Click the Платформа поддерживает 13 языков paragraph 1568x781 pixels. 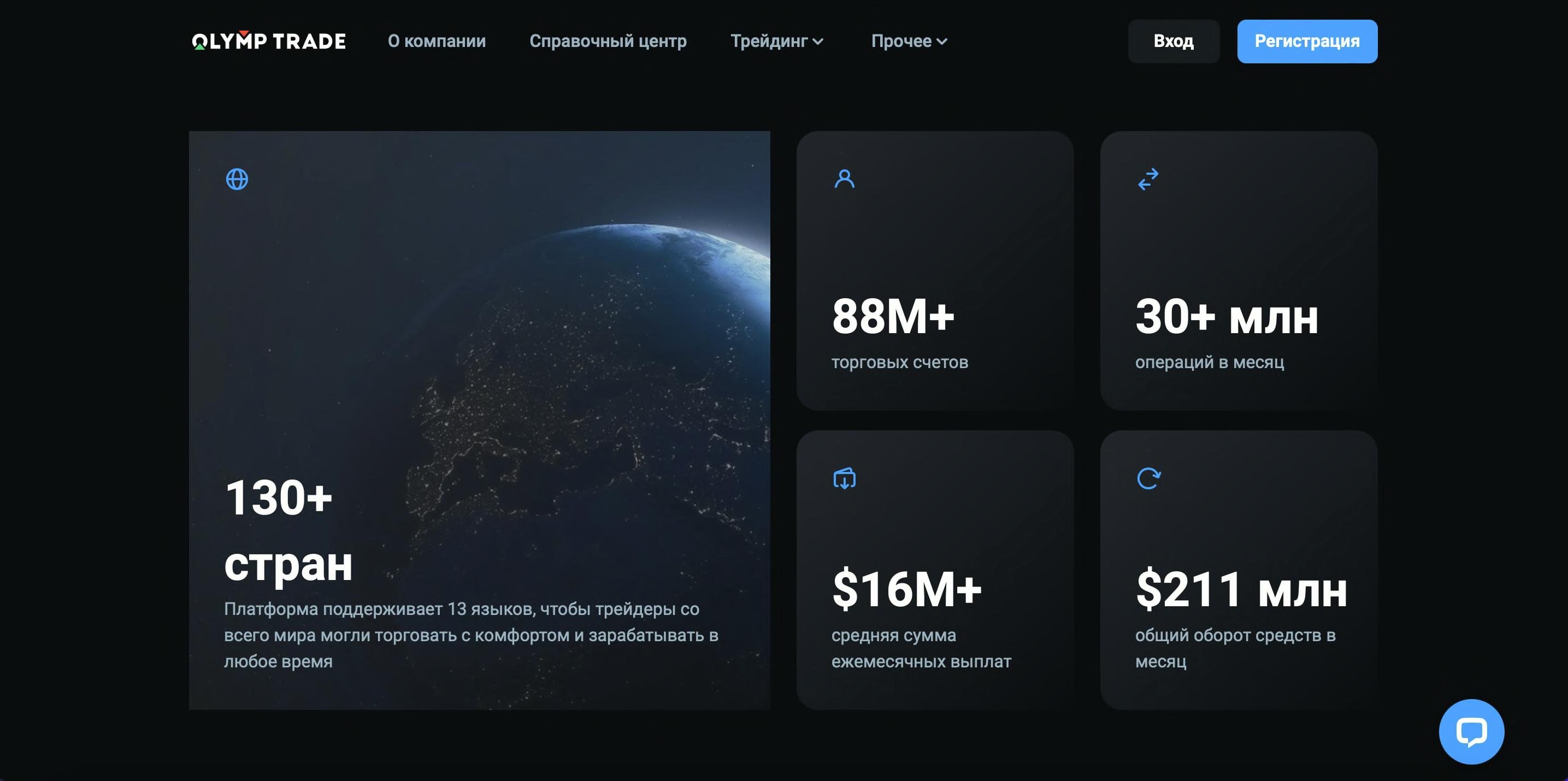(x=471, y=635)
